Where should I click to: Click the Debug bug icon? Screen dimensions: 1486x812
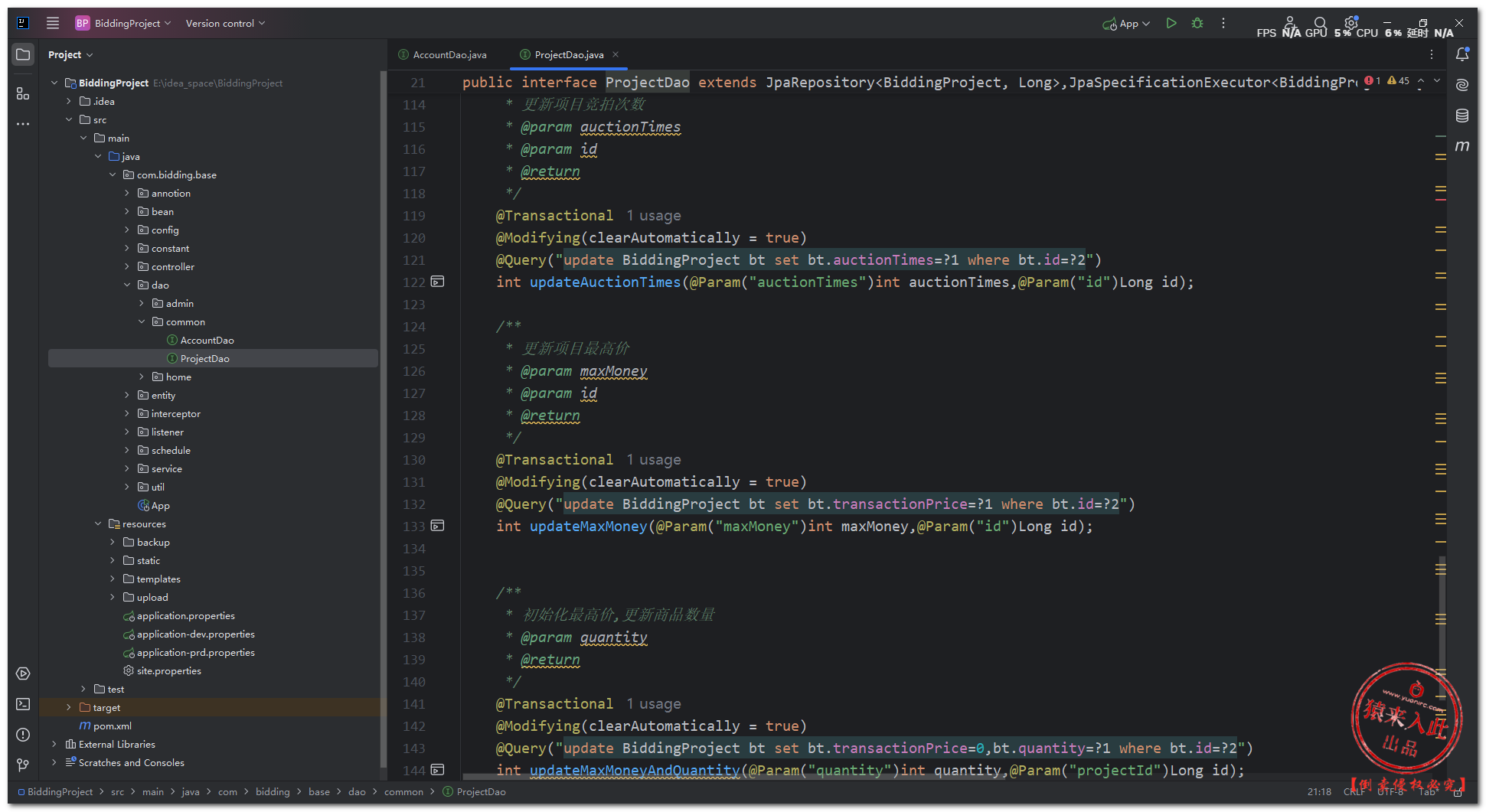click(x=1197, y=24)
